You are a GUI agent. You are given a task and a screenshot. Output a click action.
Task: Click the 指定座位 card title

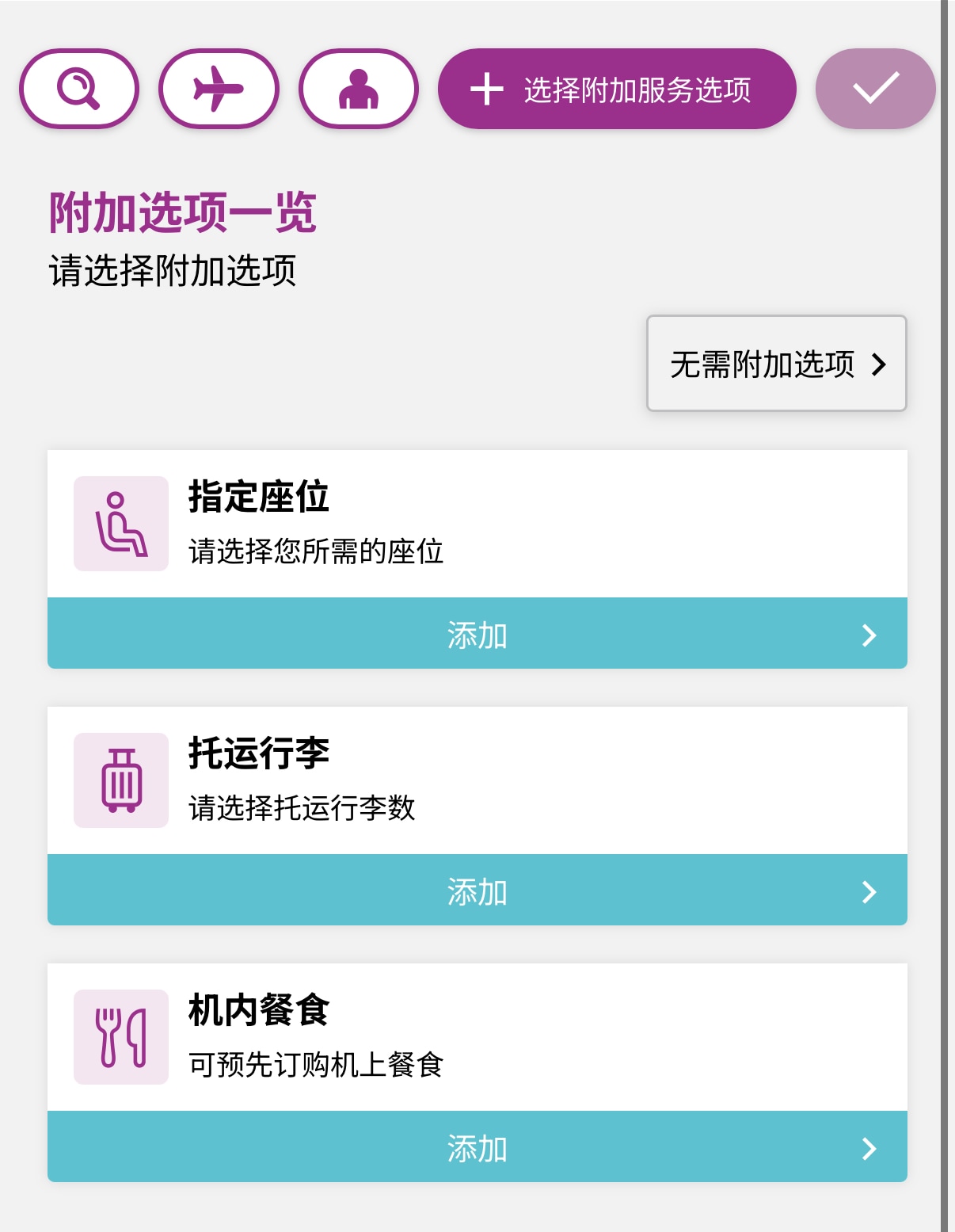tap(259, 498)
